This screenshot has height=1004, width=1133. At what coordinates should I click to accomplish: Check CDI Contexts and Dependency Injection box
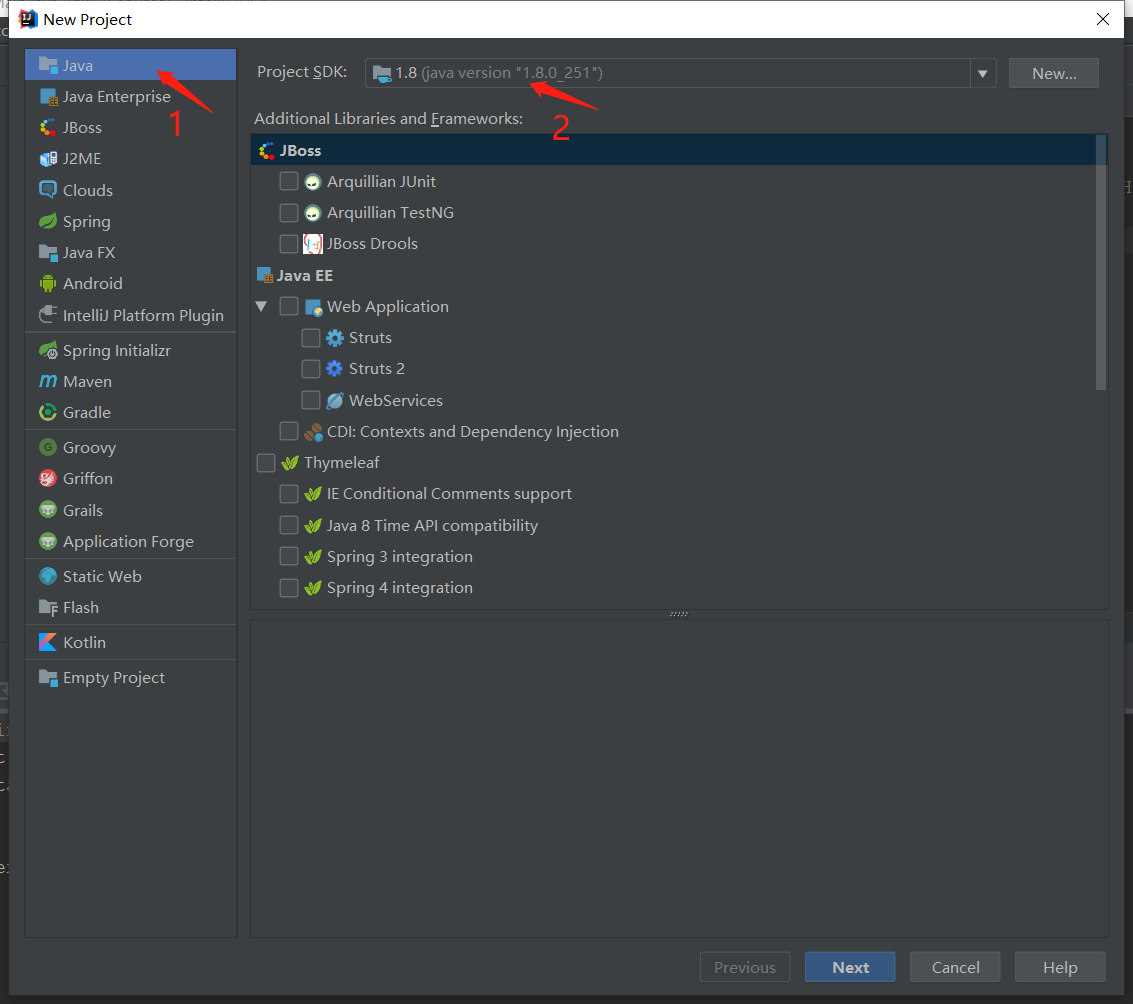(289, 432)
